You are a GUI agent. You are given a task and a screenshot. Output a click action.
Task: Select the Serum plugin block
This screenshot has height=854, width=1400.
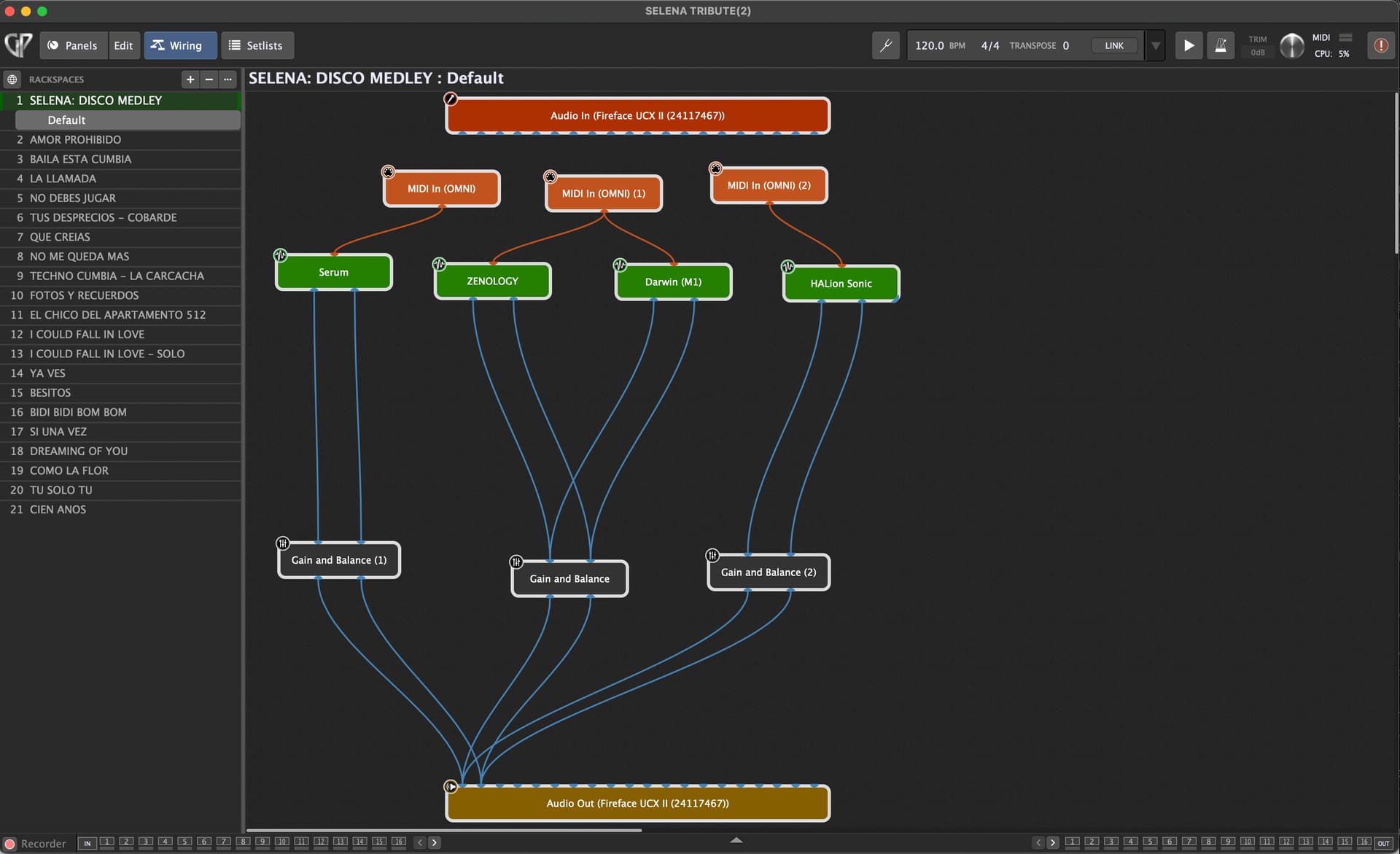coord(334,272)
